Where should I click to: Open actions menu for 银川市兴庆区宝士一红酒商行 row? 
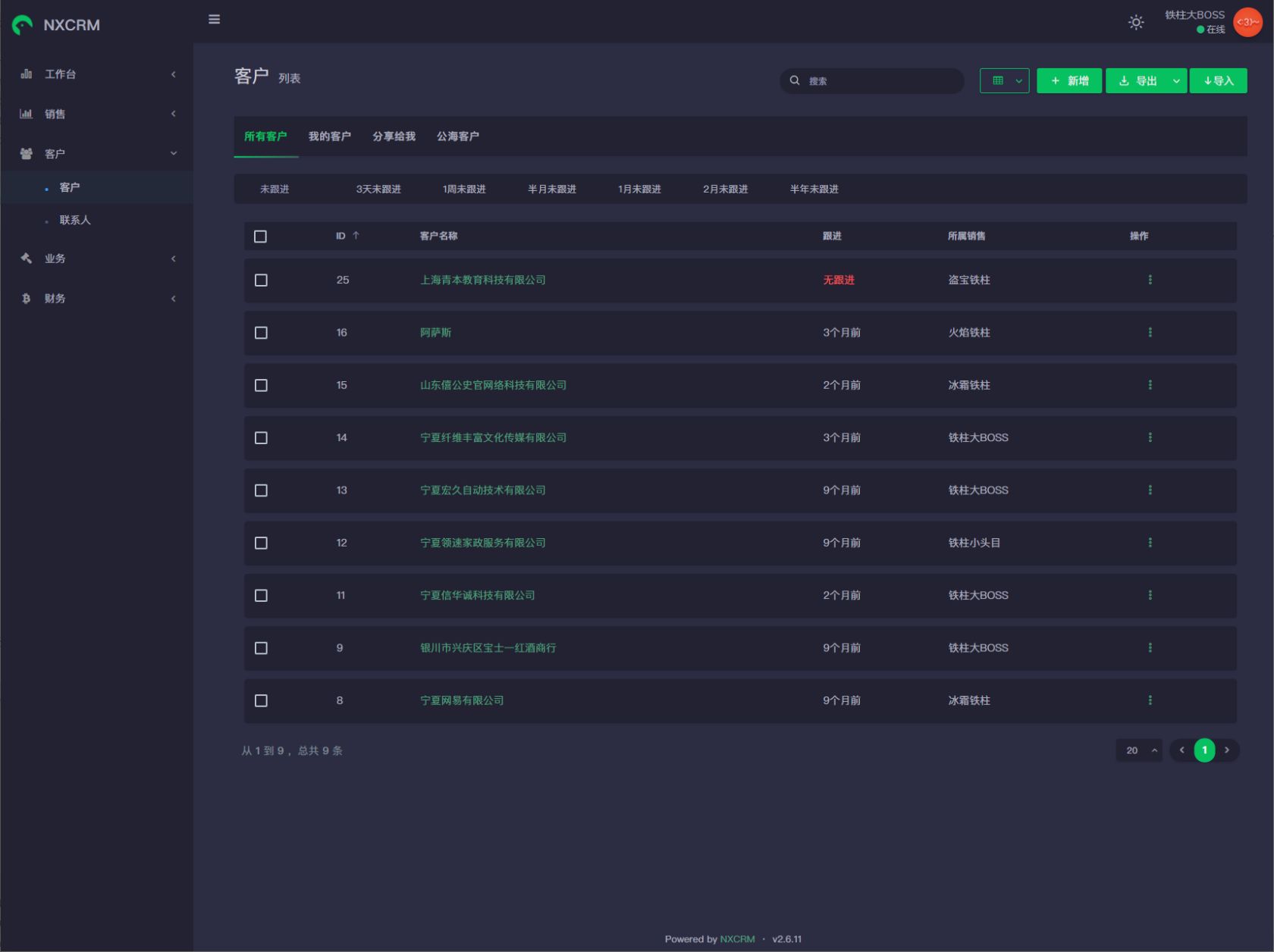pyautogui.click(x=1150, y=647)
